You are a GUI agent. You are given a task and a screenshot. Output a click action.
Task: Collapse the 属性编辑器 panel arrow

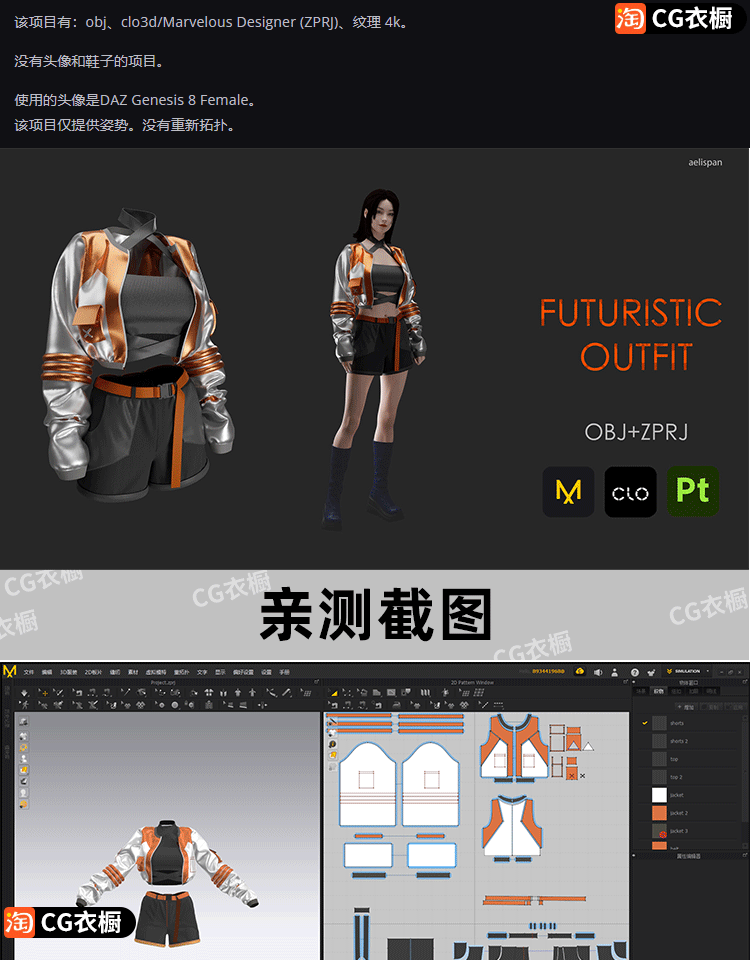(x=634, y=855)
